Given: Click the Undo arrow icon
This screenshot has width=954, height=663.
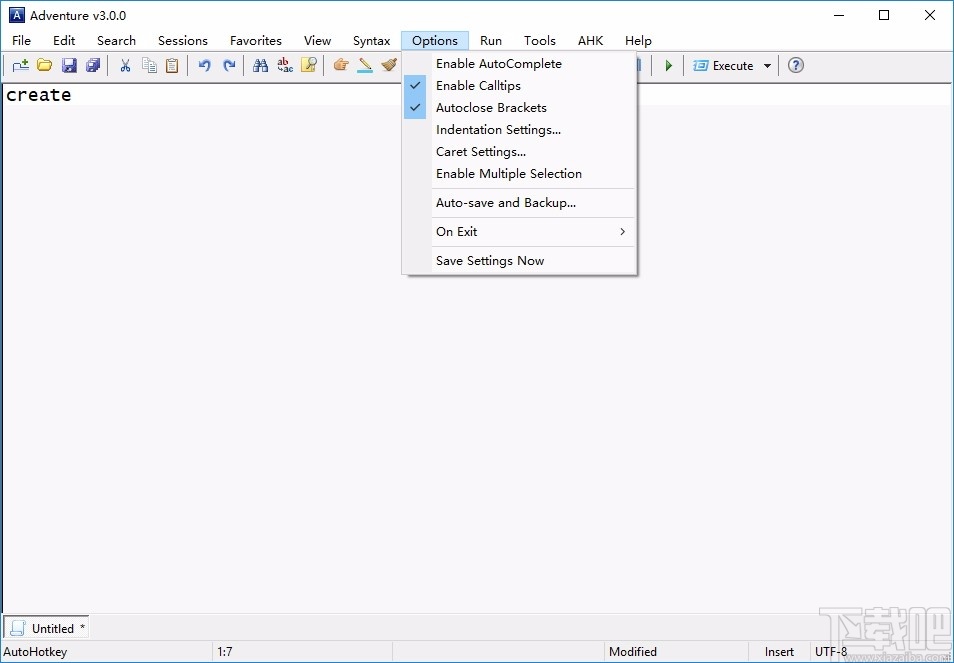Looking at the screenshot, I should click(204, 65).
